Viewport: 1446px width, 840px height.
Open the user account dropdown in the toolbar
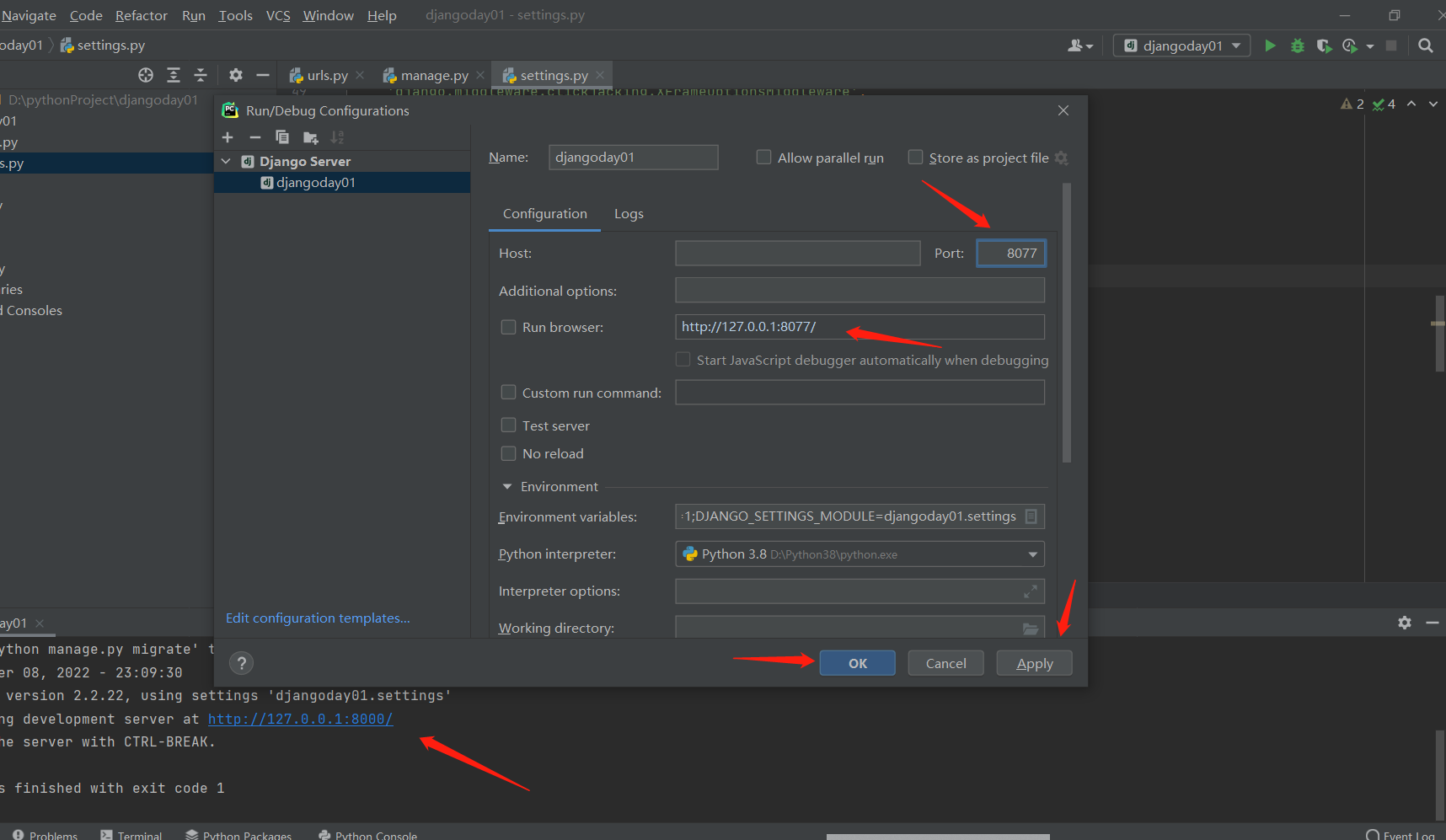tap(1080, 45)
